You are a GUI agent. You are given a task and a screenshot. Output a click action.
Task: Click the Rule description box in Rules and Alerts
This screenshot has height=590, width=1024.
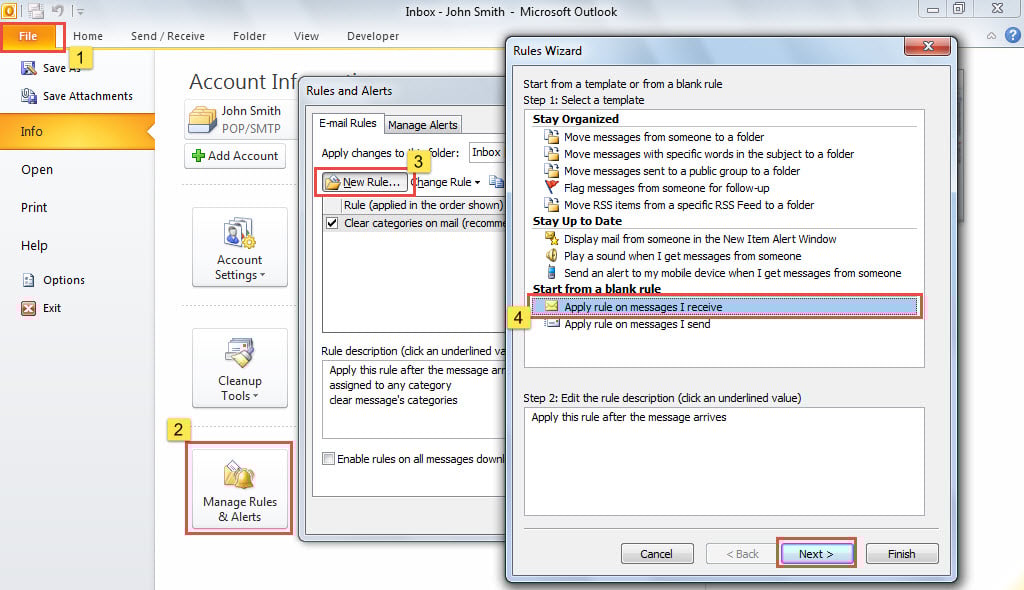coord(414,399)
